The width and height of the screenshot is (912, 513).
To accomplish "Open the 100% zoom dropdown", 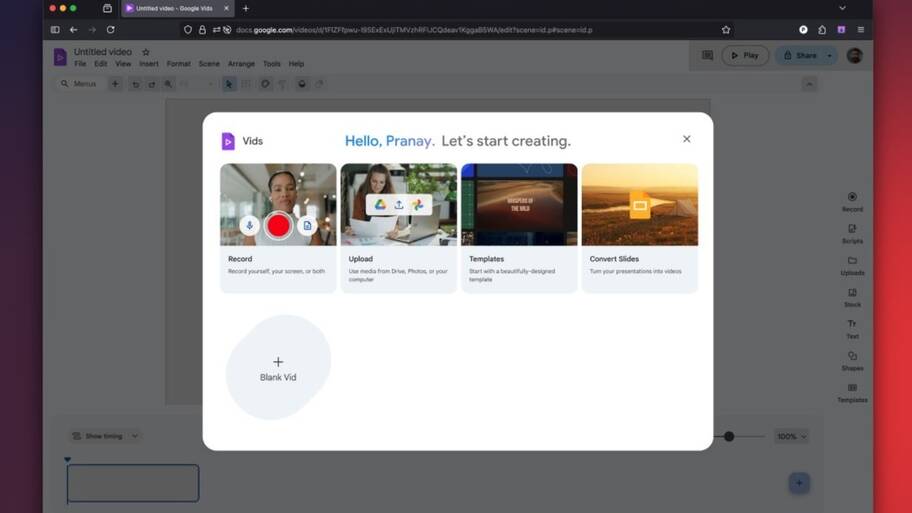I will click(792, 436).
